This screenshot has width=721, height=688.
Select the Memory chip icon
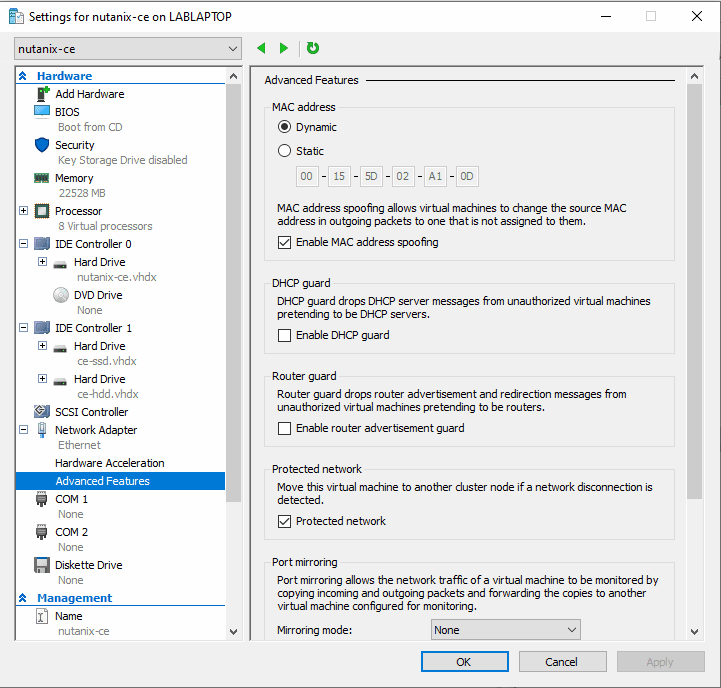(42, 178)
